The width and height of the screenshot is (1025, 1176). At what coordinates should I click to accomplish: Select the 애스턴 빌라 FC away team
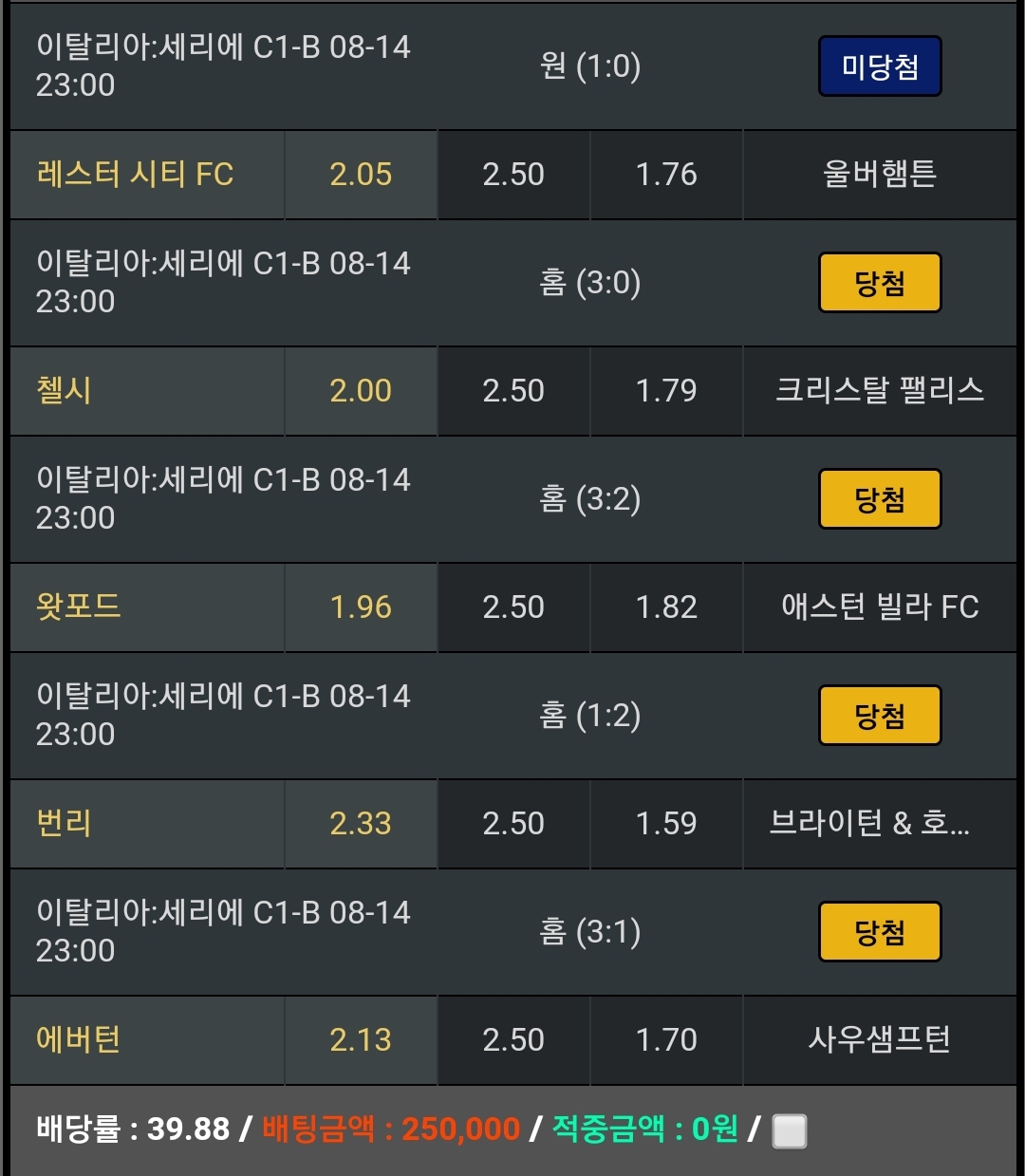click(879, 607)
